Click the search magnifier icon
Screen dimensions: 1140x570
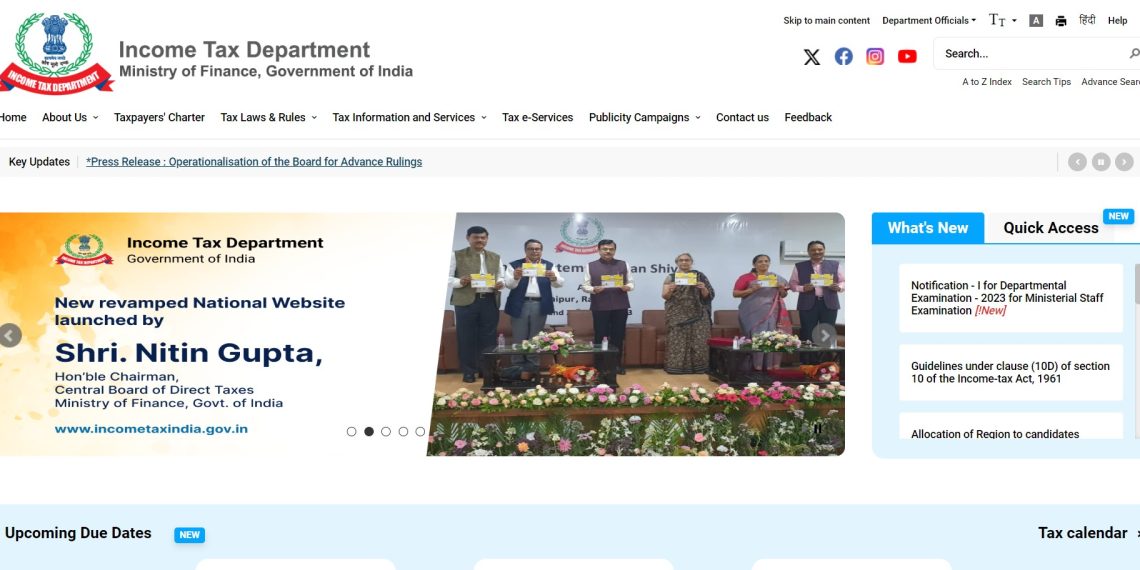coord(1133,53)
